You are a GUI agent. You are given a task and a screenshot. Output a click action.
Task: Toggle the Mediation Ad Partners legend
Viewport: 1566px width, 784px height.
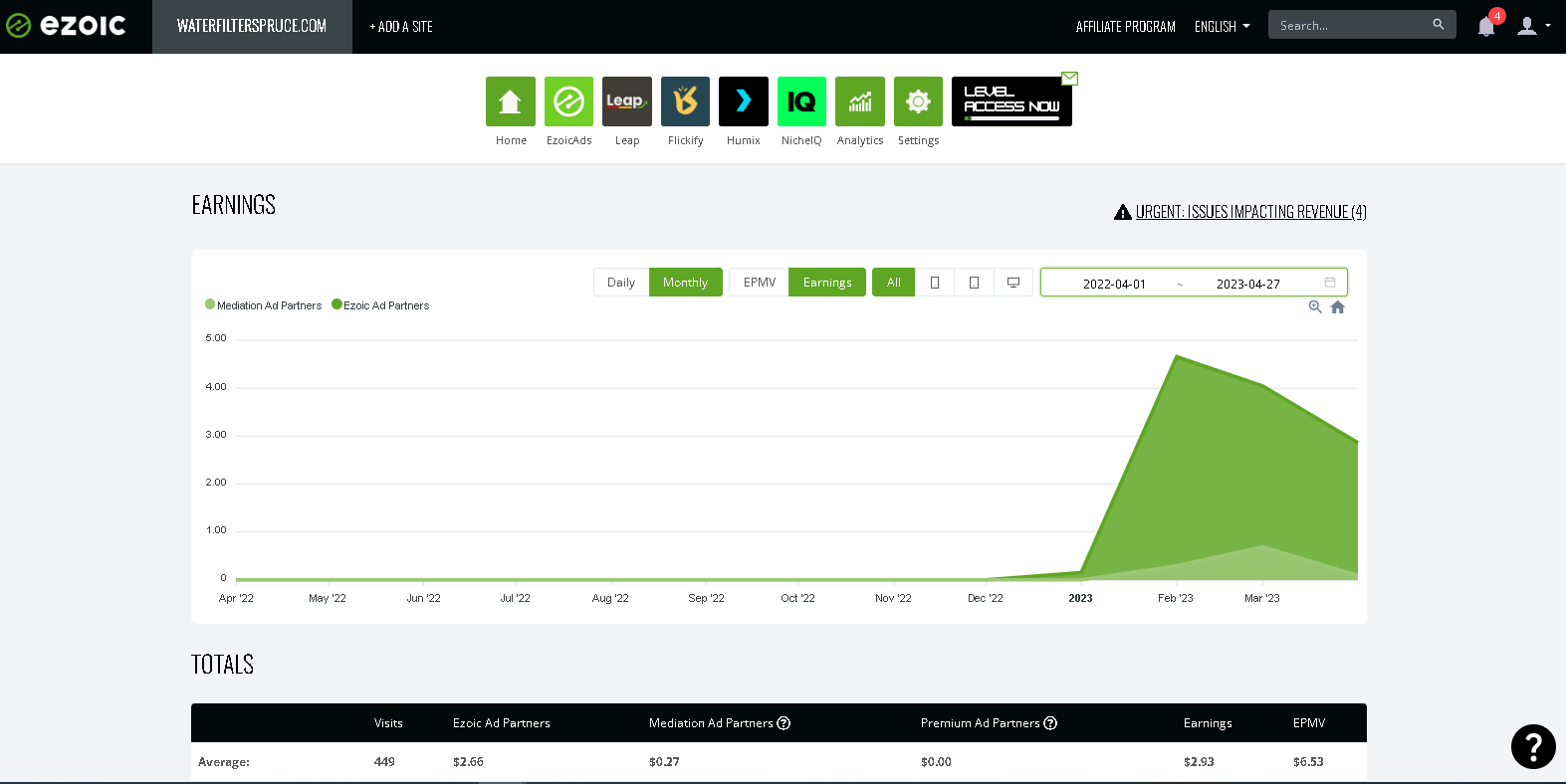coord(264,305)
